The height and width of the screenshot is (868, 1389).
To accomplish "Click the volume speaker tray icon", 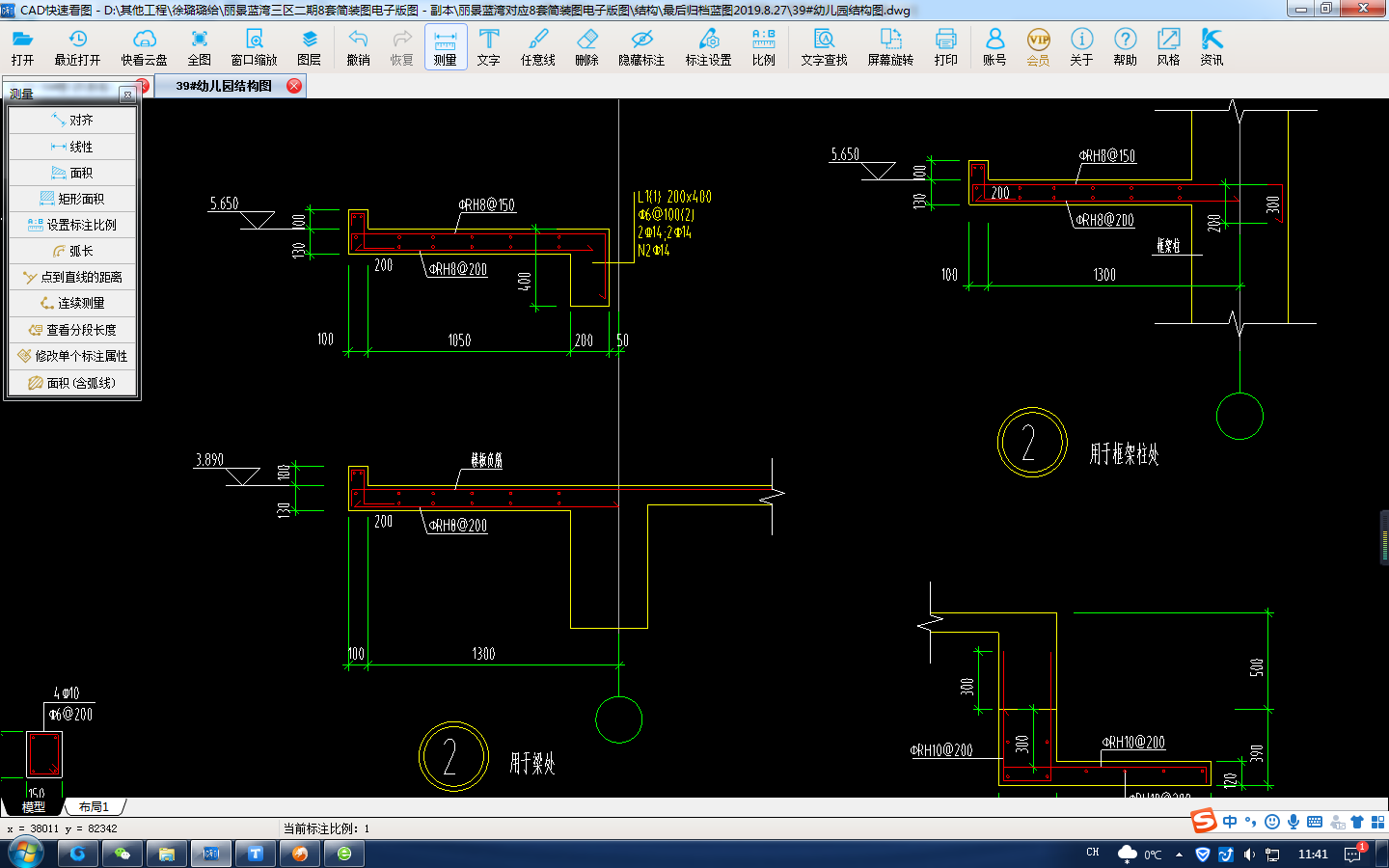I will [1249, 854].
